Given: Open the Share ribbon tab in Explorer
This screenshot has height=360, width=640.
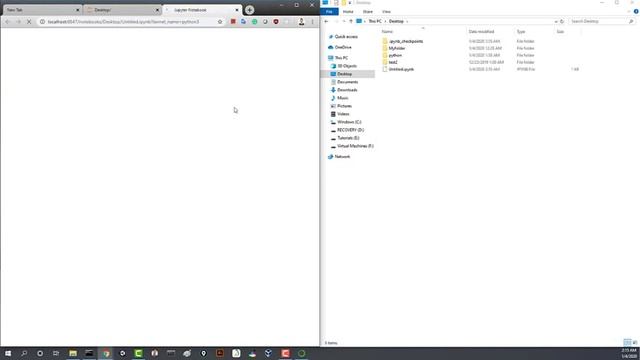Looking at the screenshot, I should tap(368, 12).
